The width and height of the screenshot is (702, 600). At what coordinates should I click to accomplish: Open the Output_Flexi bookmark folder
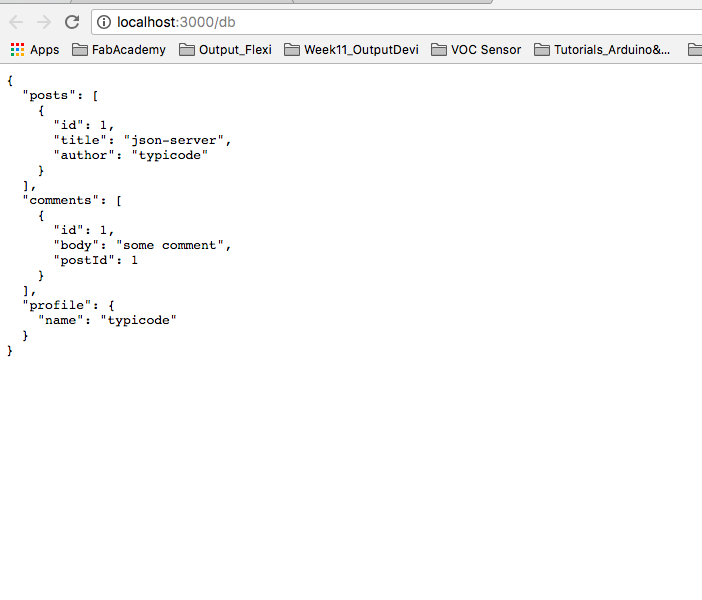225,49
